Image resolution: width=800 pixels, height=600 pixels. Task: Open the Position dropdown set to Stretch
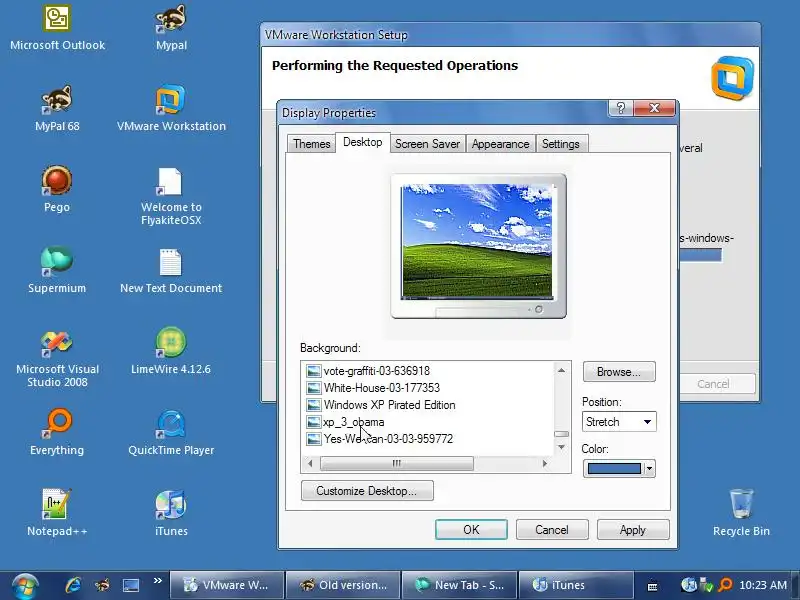point(619,422)
